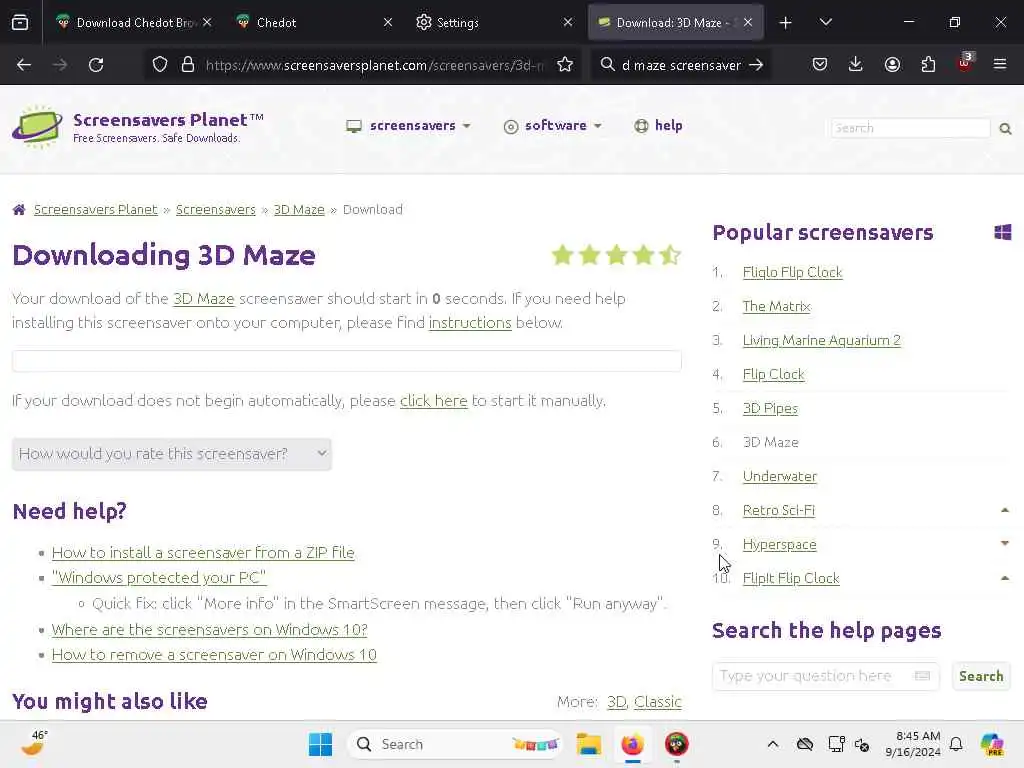Open the Windows Start button
This screenshot has width=1024, height=768.
(320, 744)
